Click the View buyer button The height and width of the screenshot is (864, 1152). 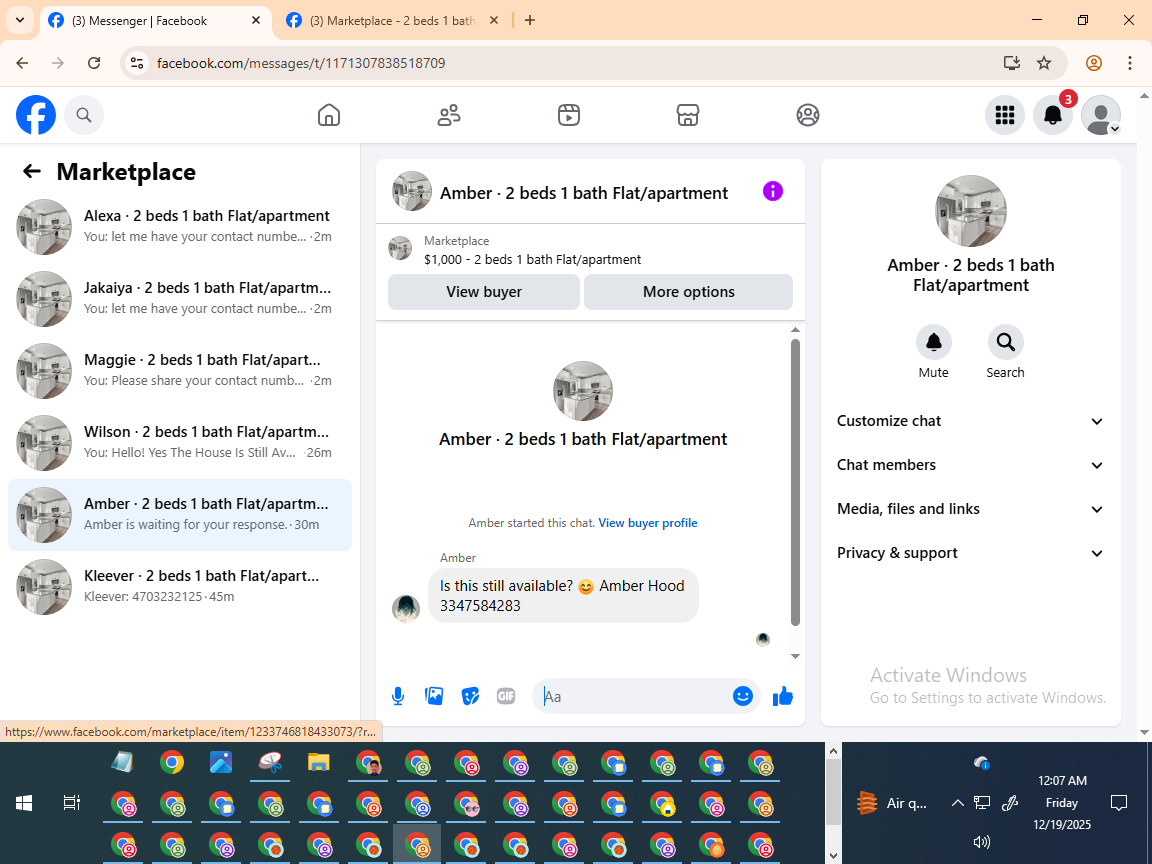(x=483, y=292)
